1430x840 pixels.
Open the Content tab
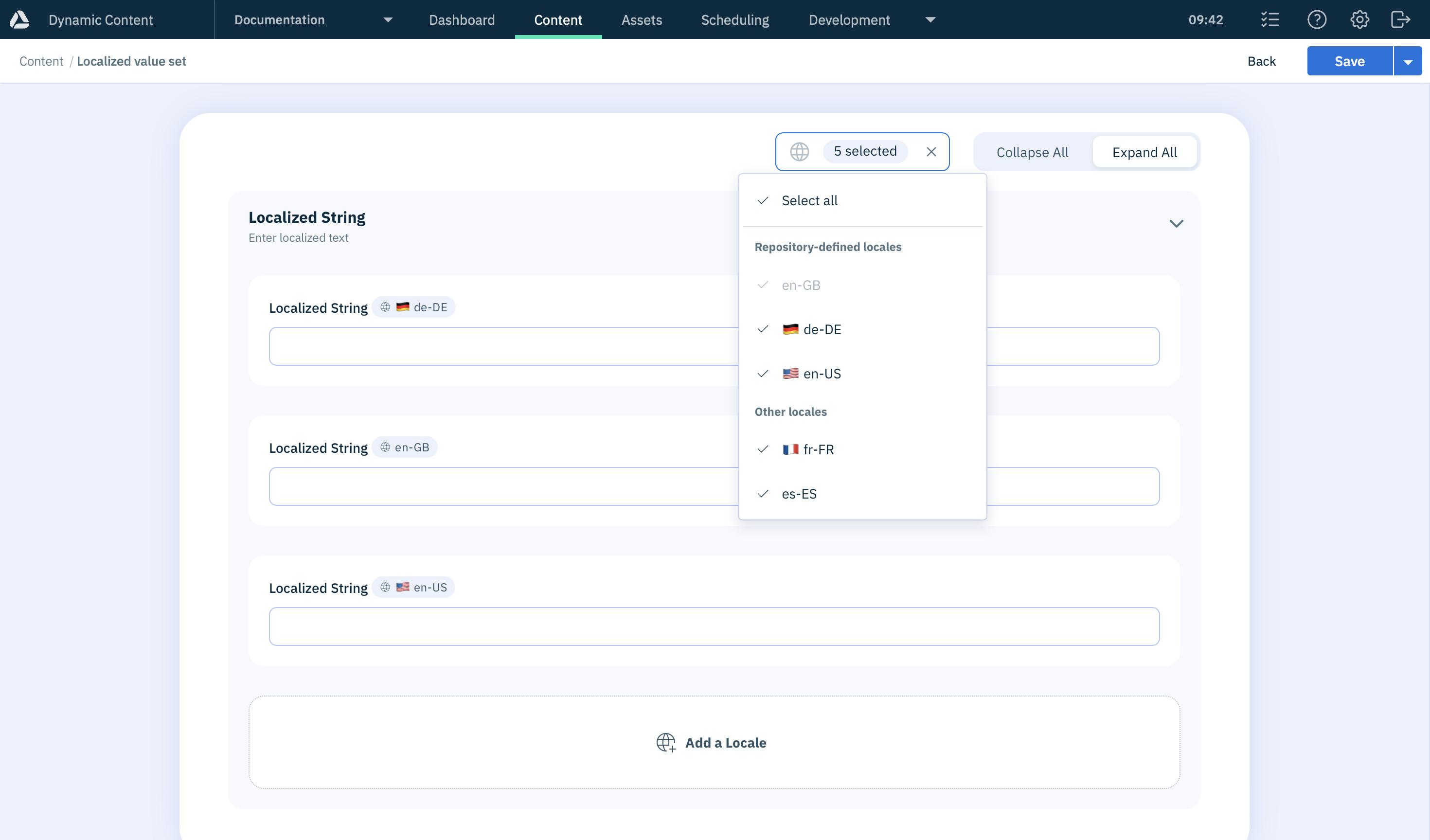558,19
